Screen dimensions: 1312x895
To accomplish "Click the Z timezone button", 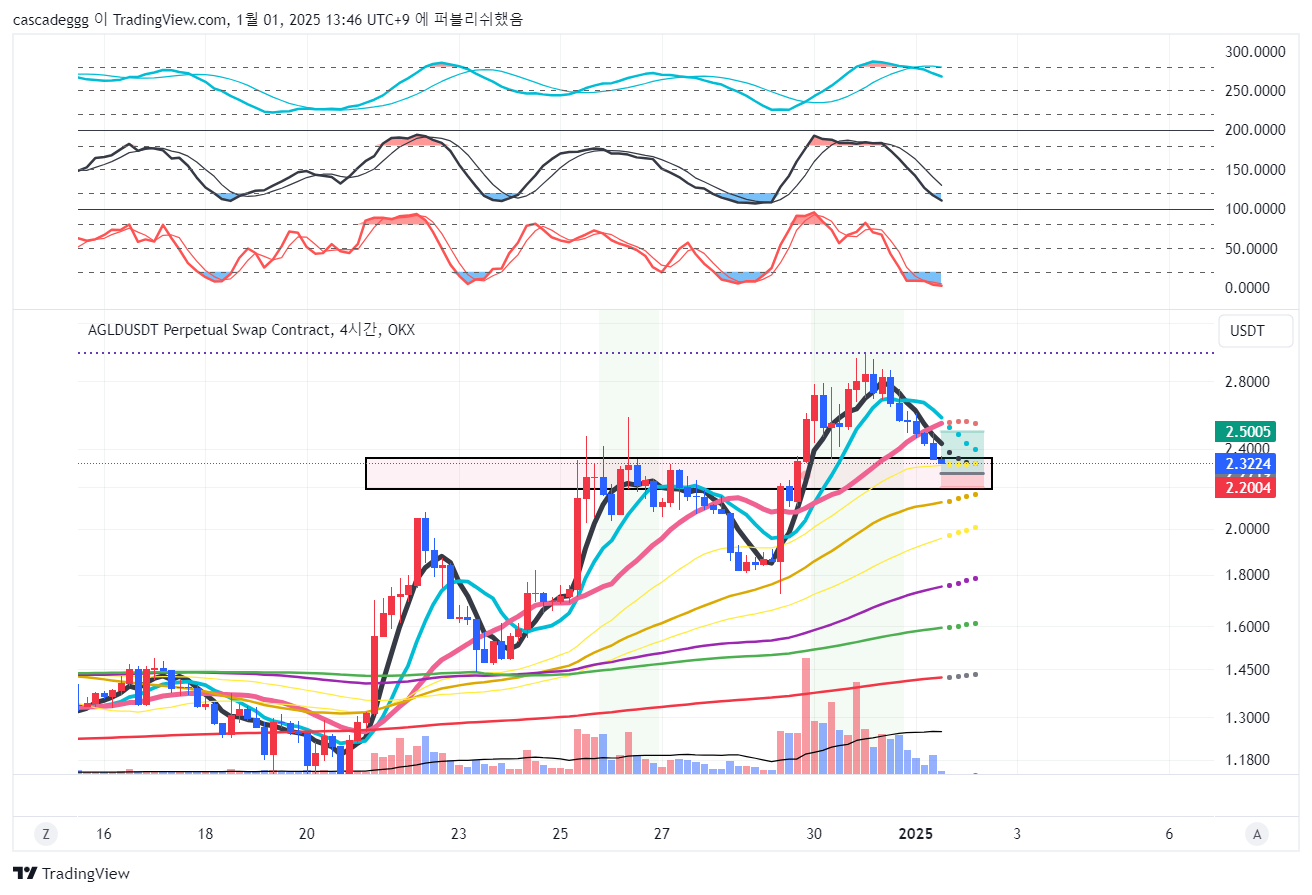I will 45,834.
